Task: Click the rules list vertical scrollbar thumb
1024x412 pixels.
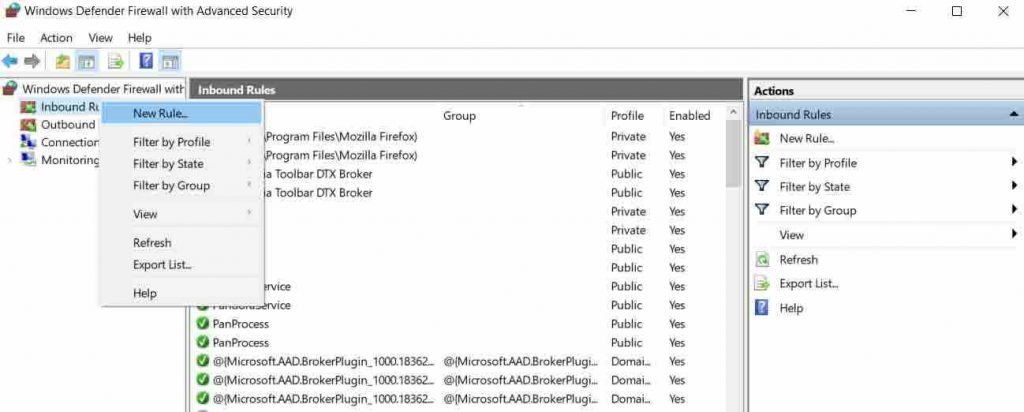Action: [733, 153]
